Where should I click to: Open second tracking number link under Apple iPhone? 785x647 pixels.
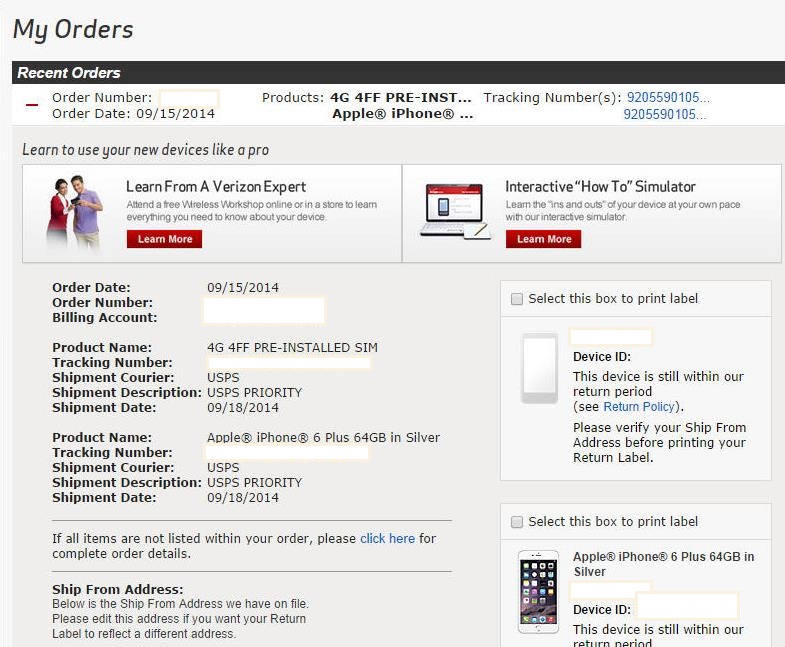(x=665, y=114)
